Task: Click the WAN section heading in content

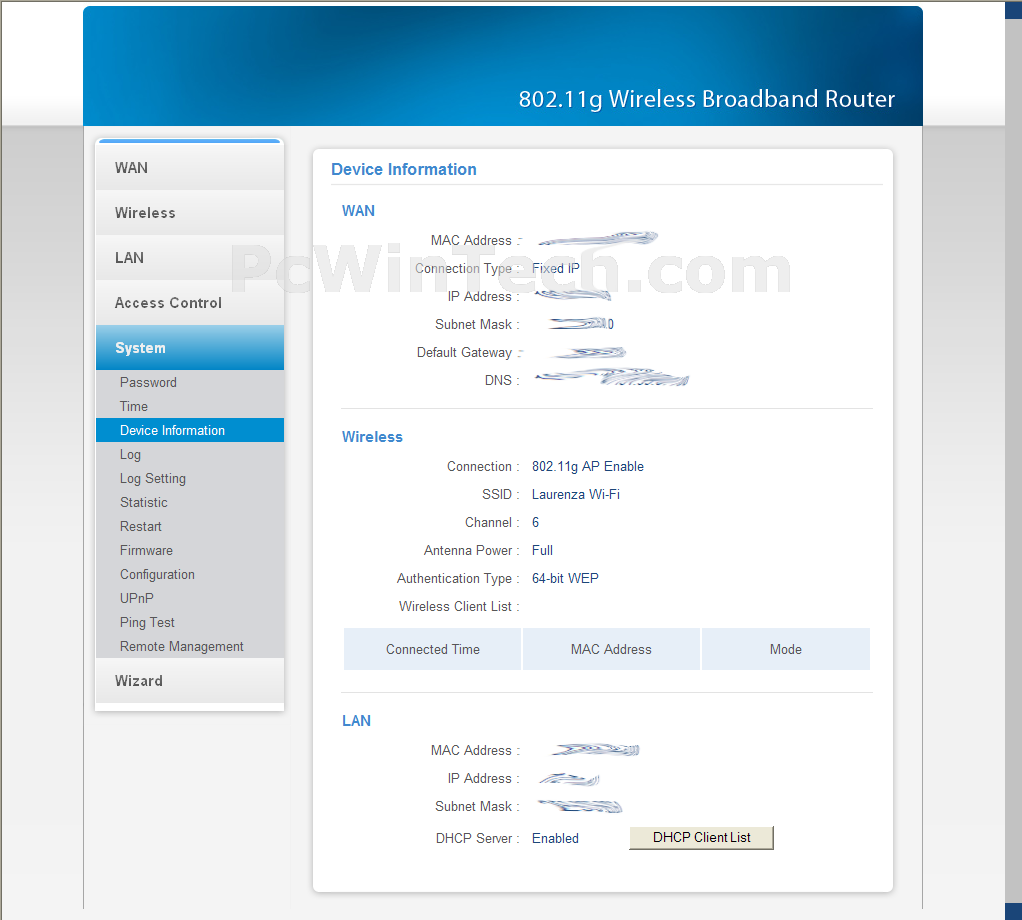Action: (358, 210)
